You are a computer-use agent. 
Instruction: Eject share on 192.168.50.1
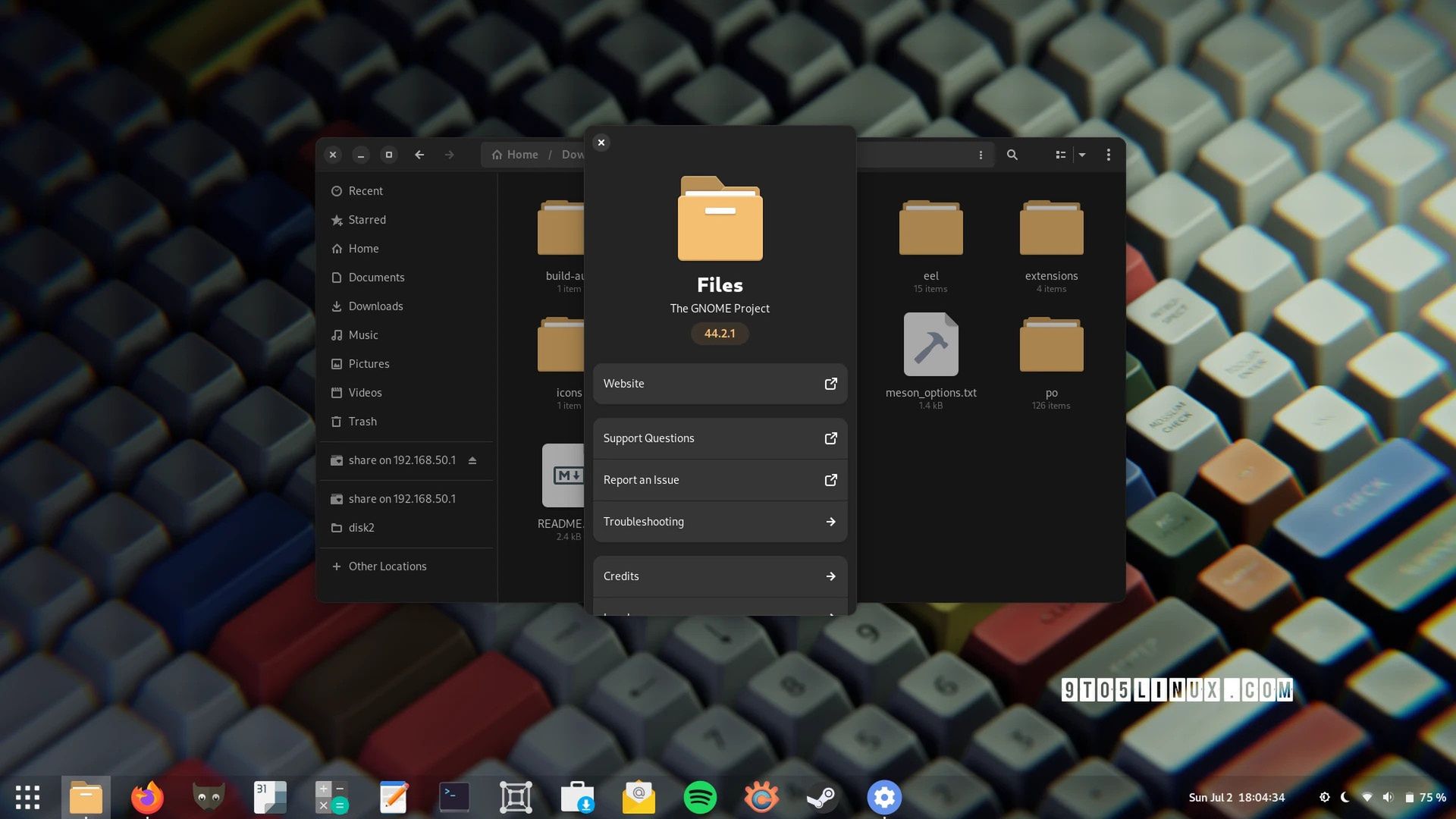(x=472, y=460)
